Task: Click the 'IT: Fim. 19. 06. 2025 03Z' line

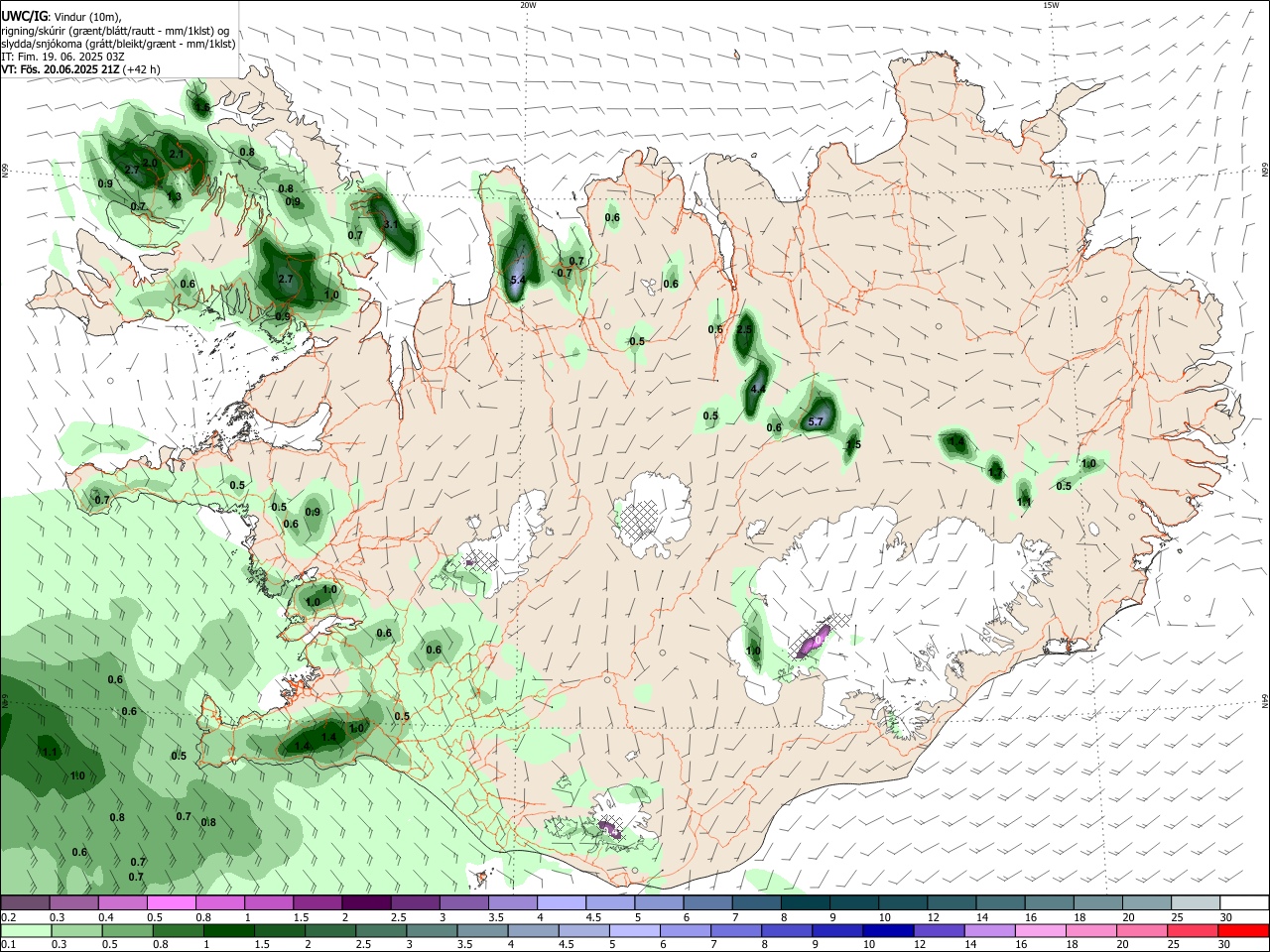Action: (63, 57)
